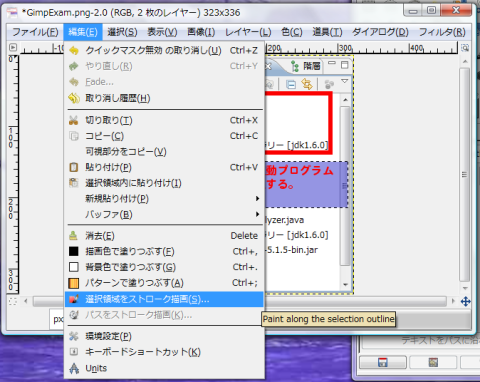Click the undo arrow icon for クイックマスク無効
Screen dimensions: 480x382
tap(74, 50)
